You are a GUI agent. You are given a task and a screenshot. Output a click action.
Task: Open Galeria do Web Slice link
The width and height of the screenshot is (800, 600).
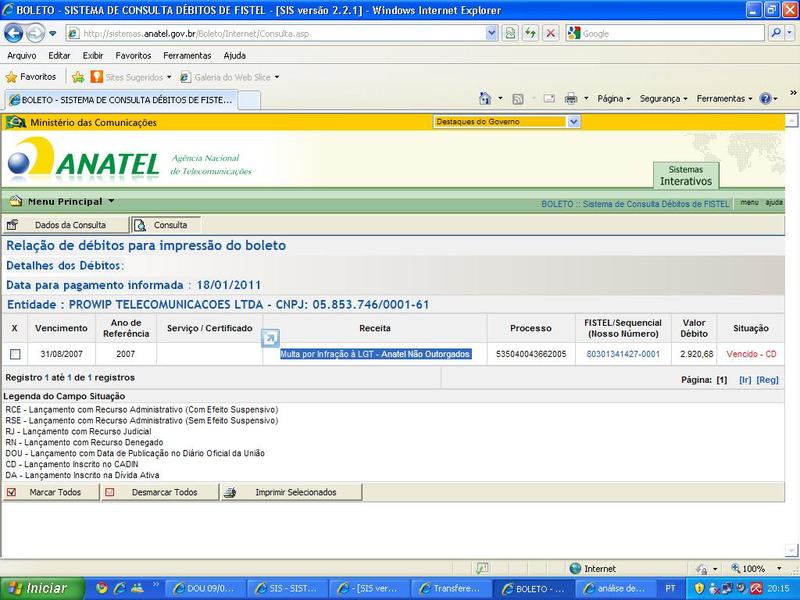230,77
